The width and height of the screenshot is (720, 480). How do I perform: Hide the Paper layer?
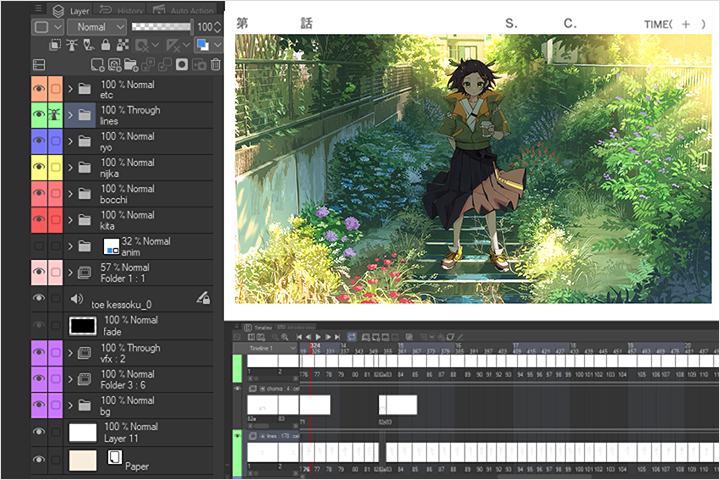pyautogui.click(x=39, y=459)
